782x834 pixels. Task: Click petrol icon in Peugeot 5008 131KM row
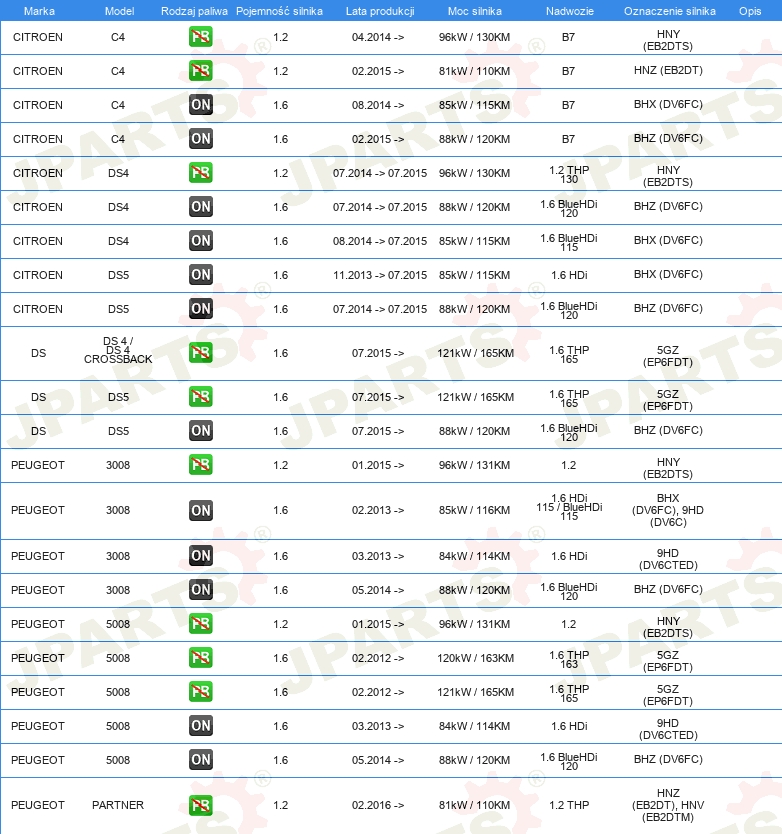(201, 624)
